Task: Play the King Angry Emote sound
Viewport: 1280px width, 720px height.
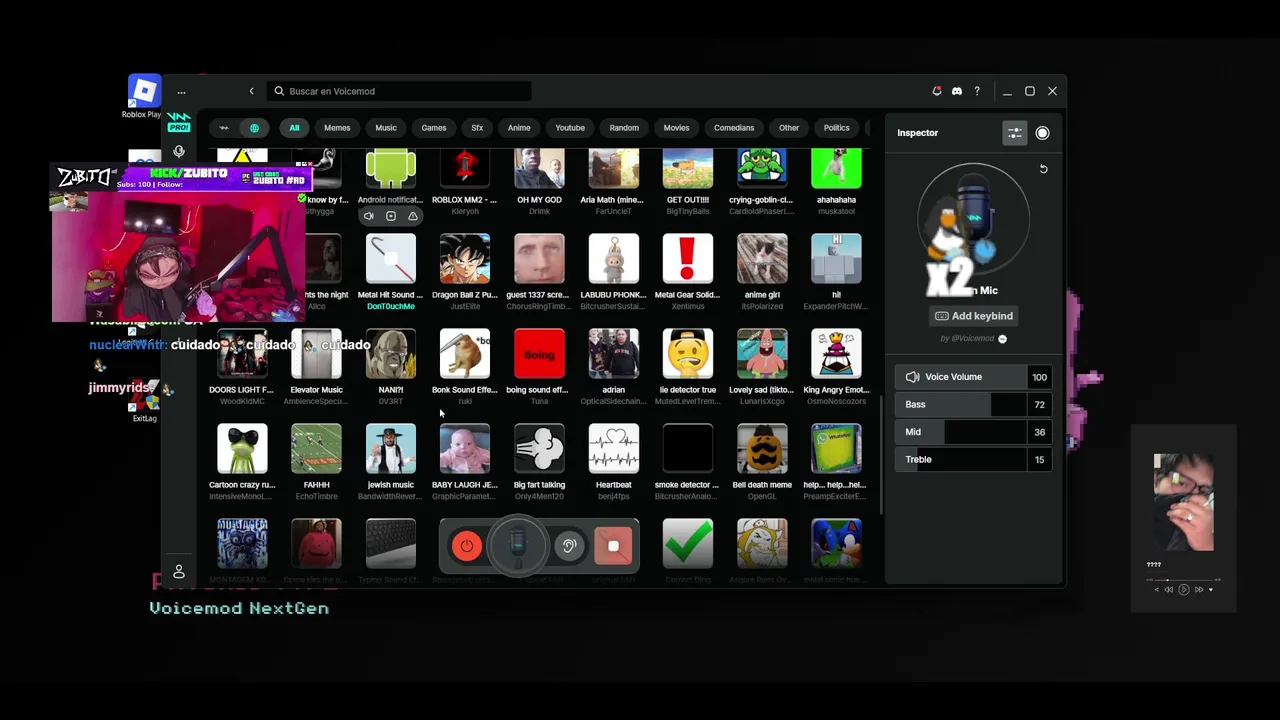Action: click(x=836, y=354)
